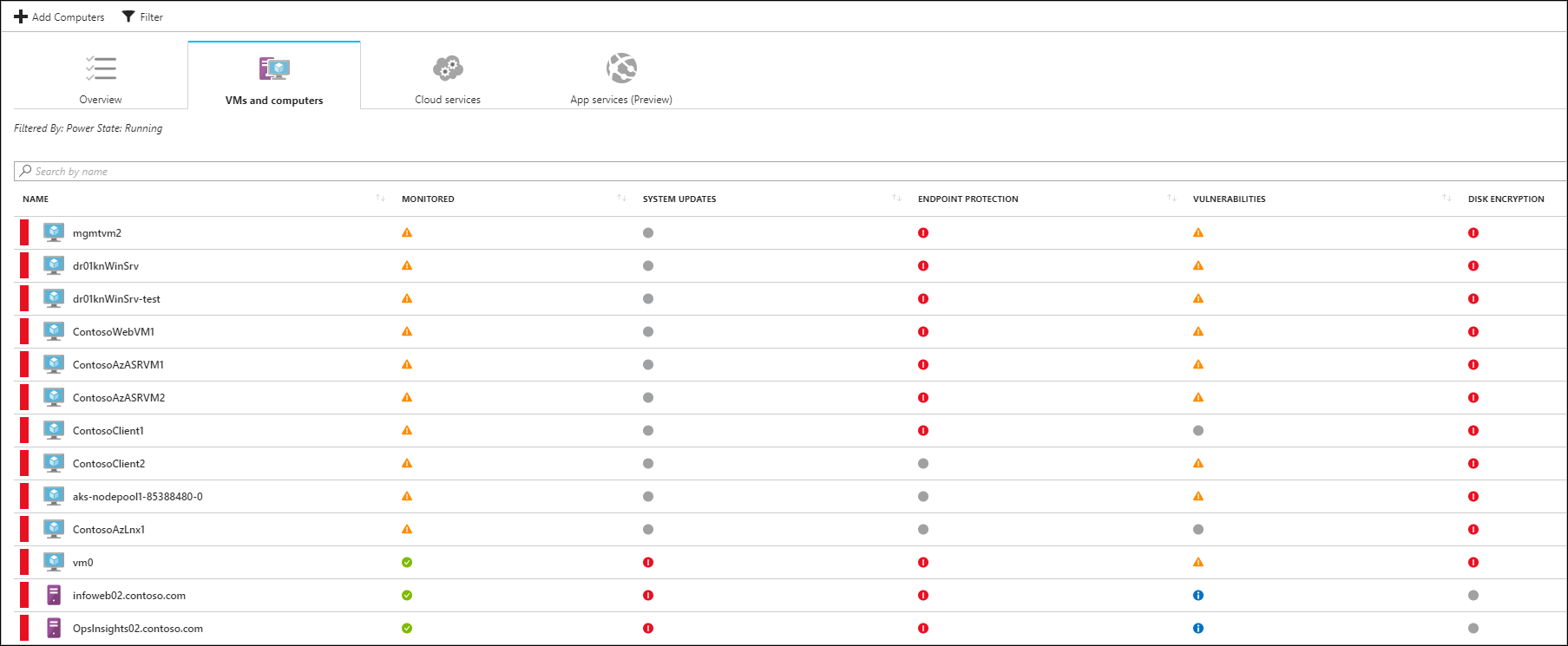Click ContosoClient2 endpoint protection gray dot
Screen dimensions: 1568x646
(x=923, y=463)
